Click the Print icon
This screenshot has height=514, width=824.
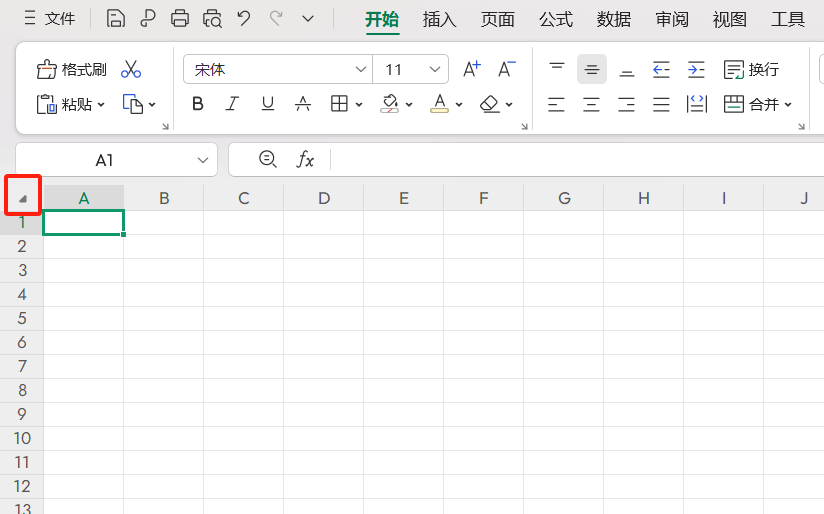[180, 18]
